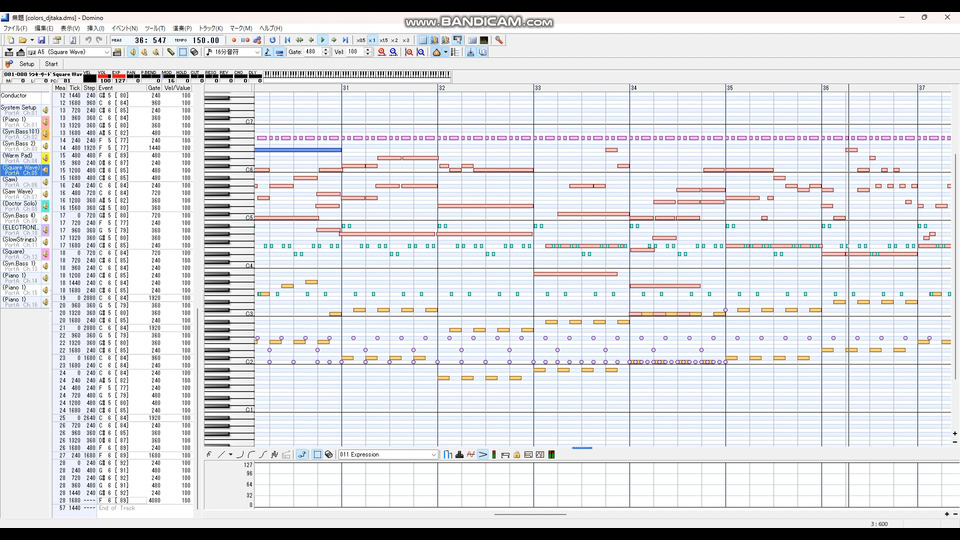Set playback speed to x0.5
The width and height of the screenshot is (960, 540).
(361, 40)
